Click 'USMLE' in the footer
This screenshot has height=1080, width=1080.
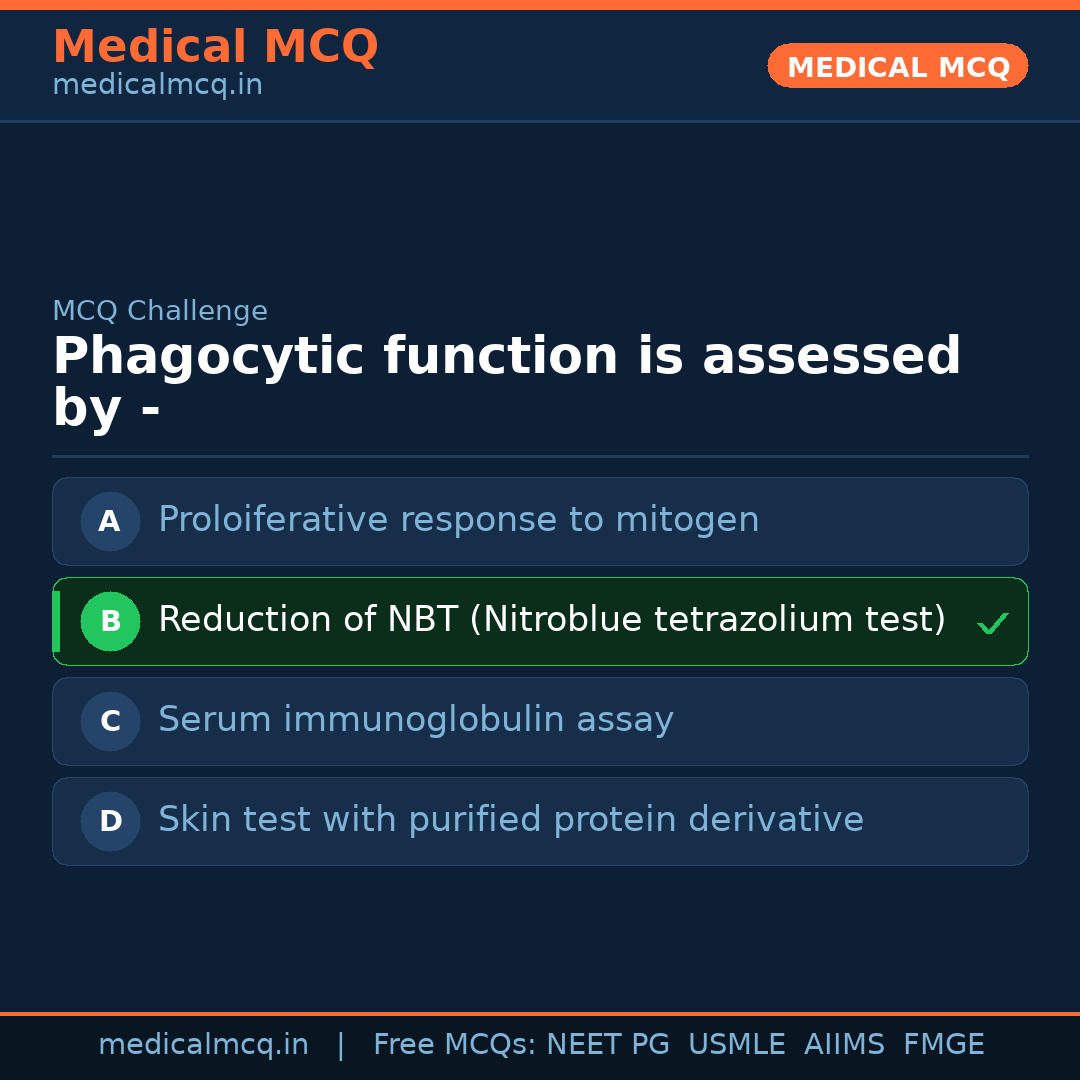point(736,1045)
